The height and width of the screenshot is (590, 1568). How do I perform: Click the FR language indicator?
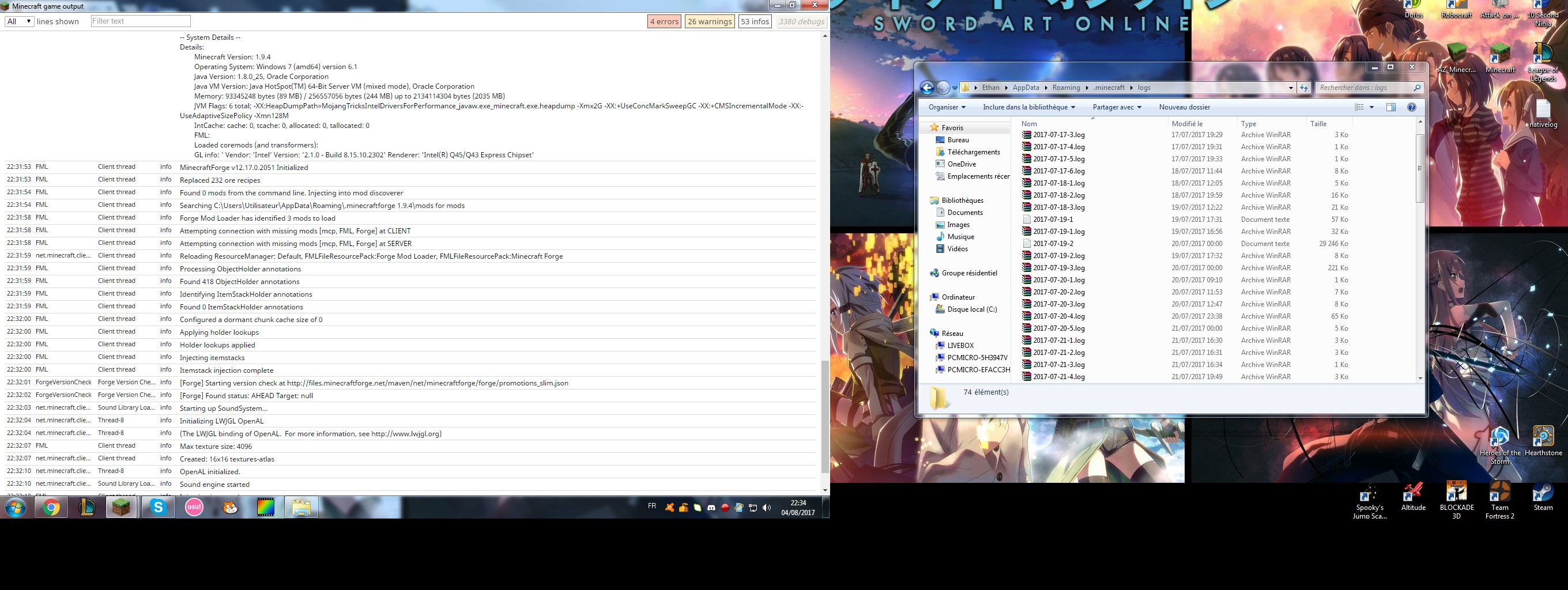(652, 506)
